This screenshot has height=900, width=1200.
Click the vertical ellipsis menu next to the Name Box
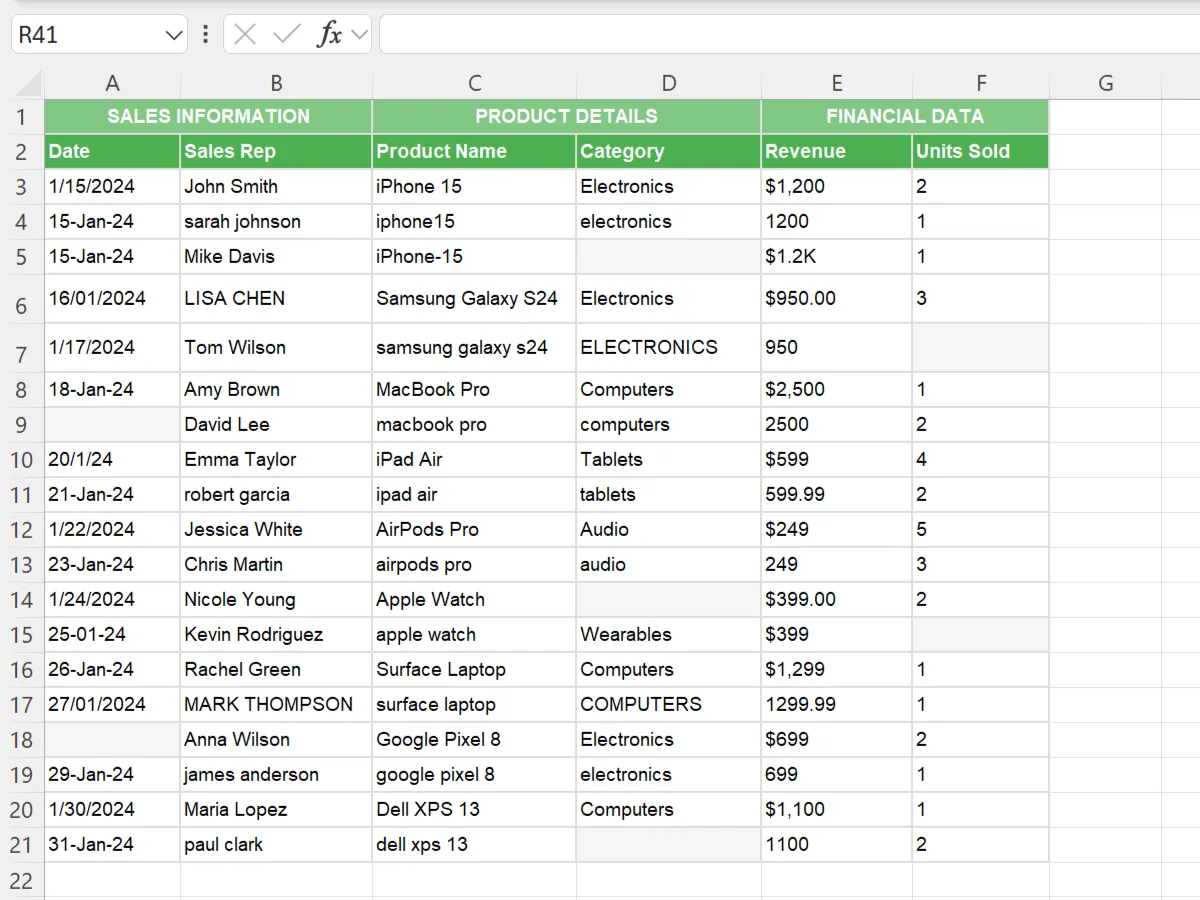click(x=205, y=33)
